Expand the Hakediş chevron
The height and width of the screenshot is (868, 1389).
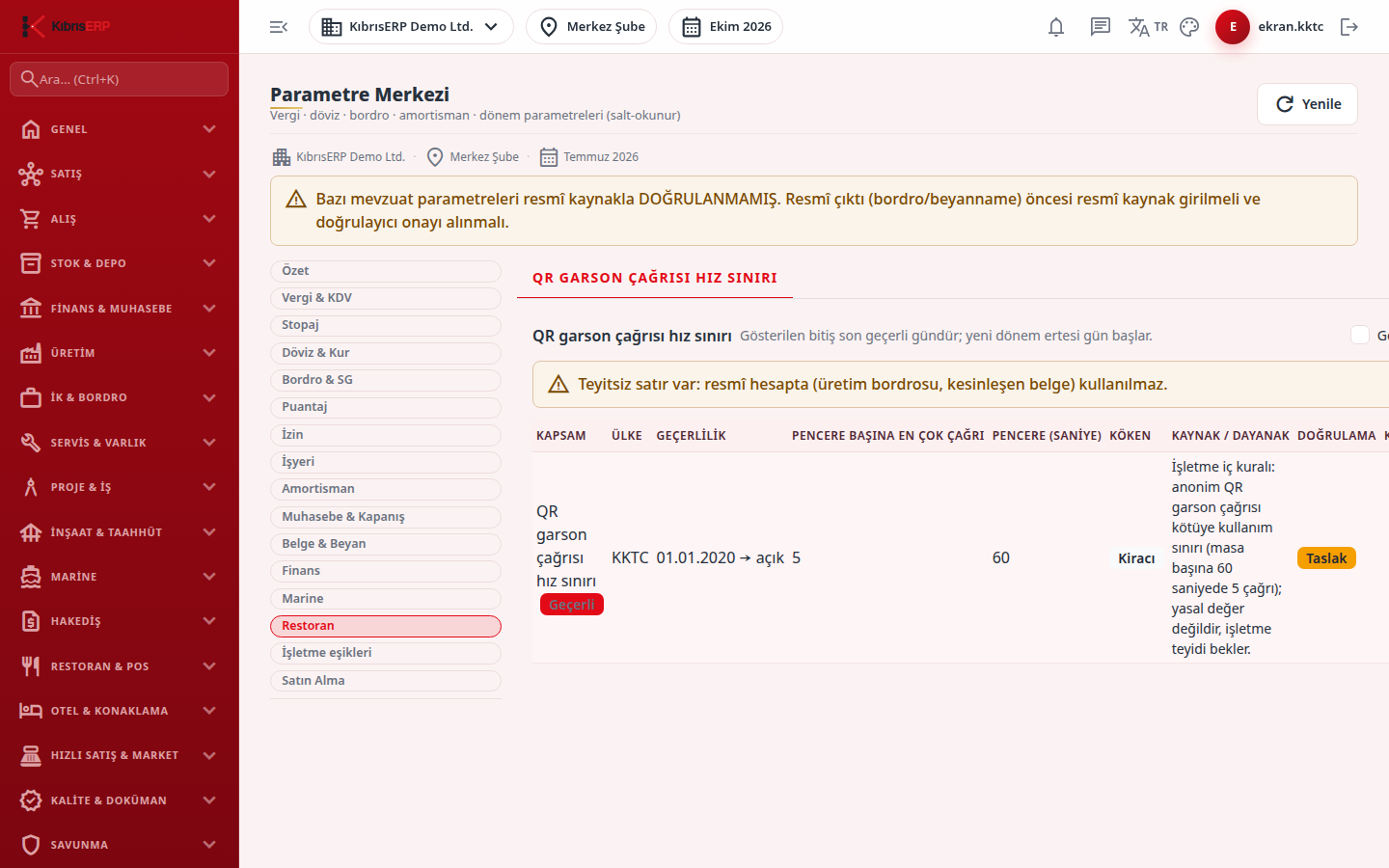209,621
